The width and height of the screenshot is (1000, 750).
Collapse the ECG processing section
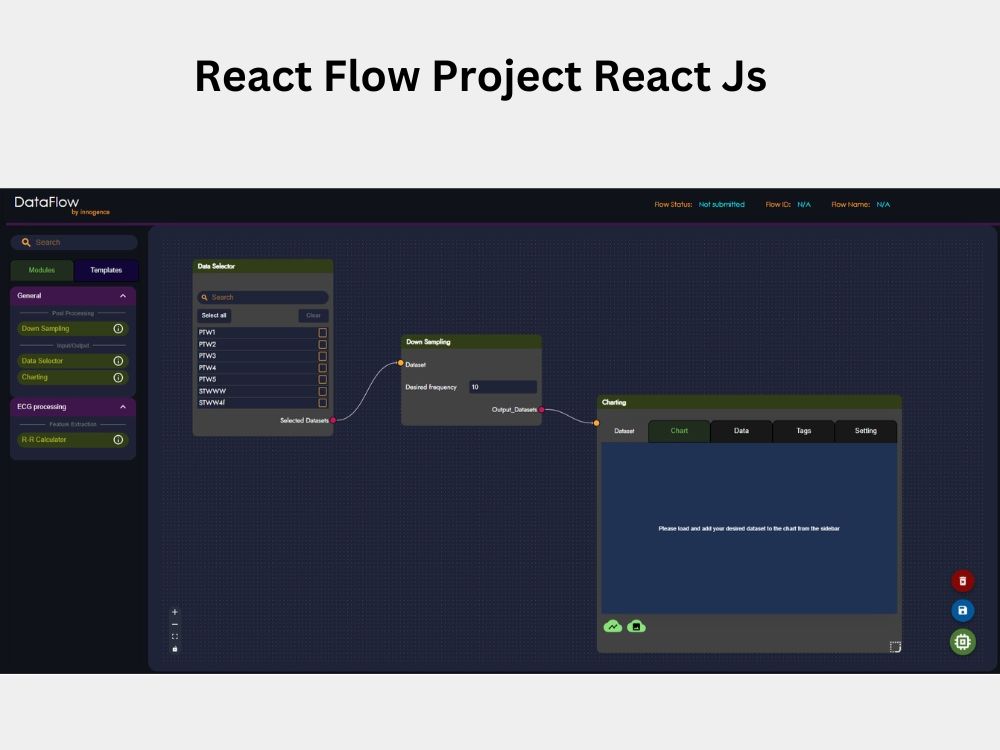pos(123,406)
